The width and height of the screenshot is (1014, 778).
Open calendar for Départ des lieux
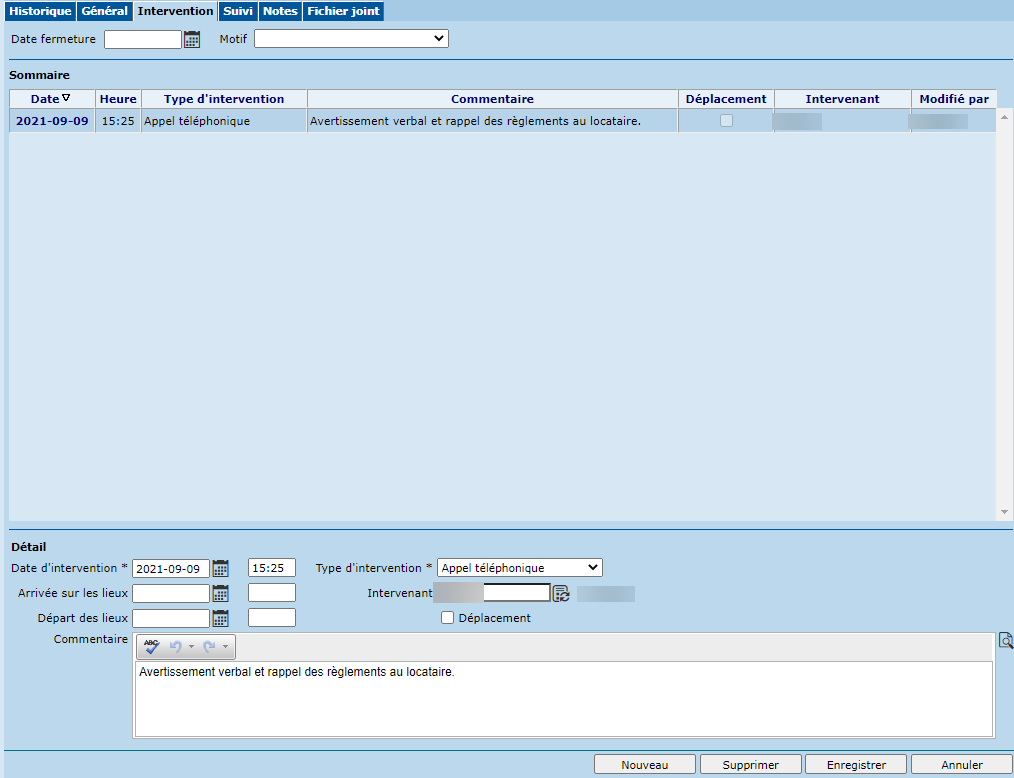pos(221,618)
